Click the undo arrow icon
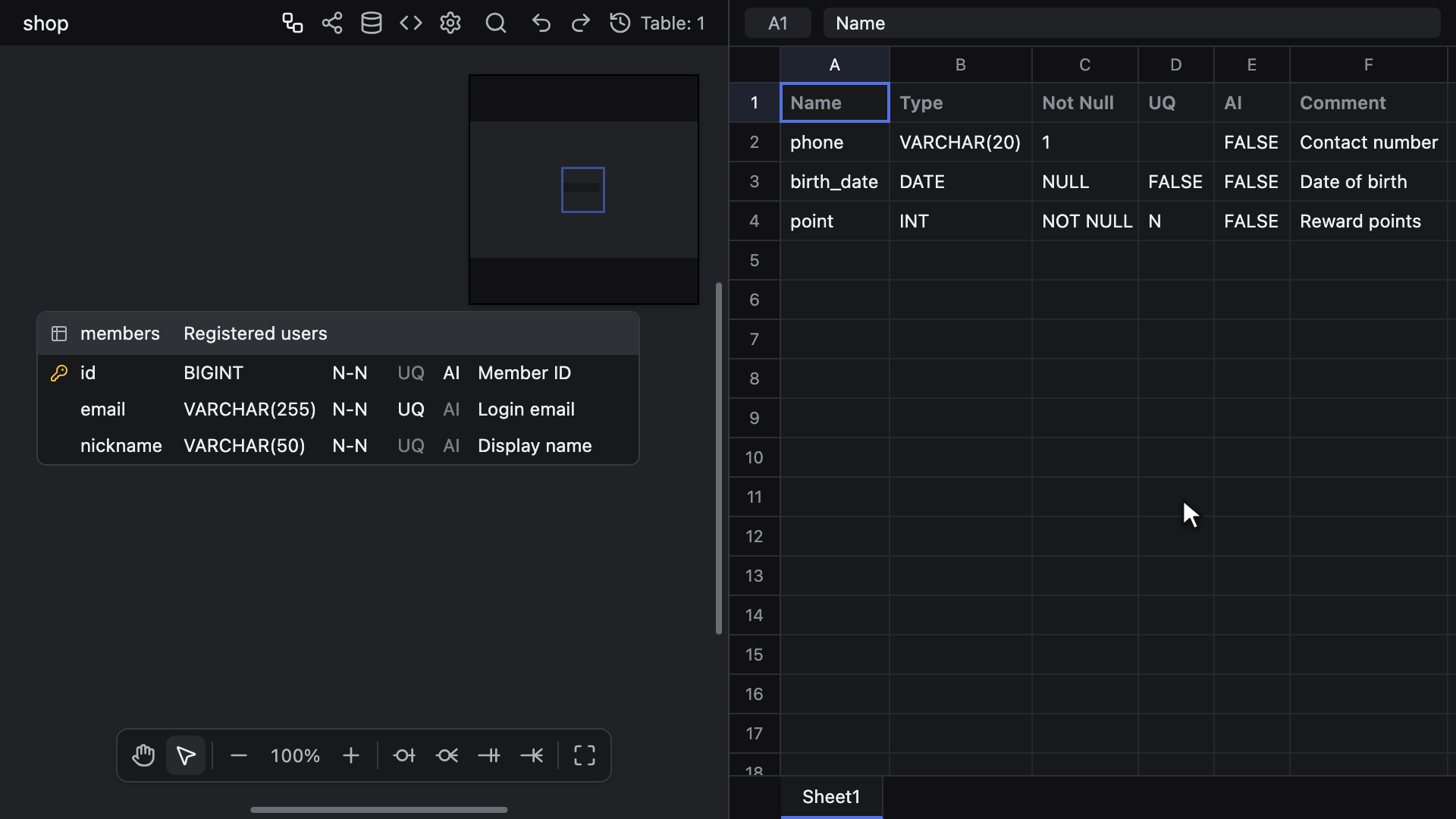The height and width of the screenshot is (819, 1456). tap(541, 24)
